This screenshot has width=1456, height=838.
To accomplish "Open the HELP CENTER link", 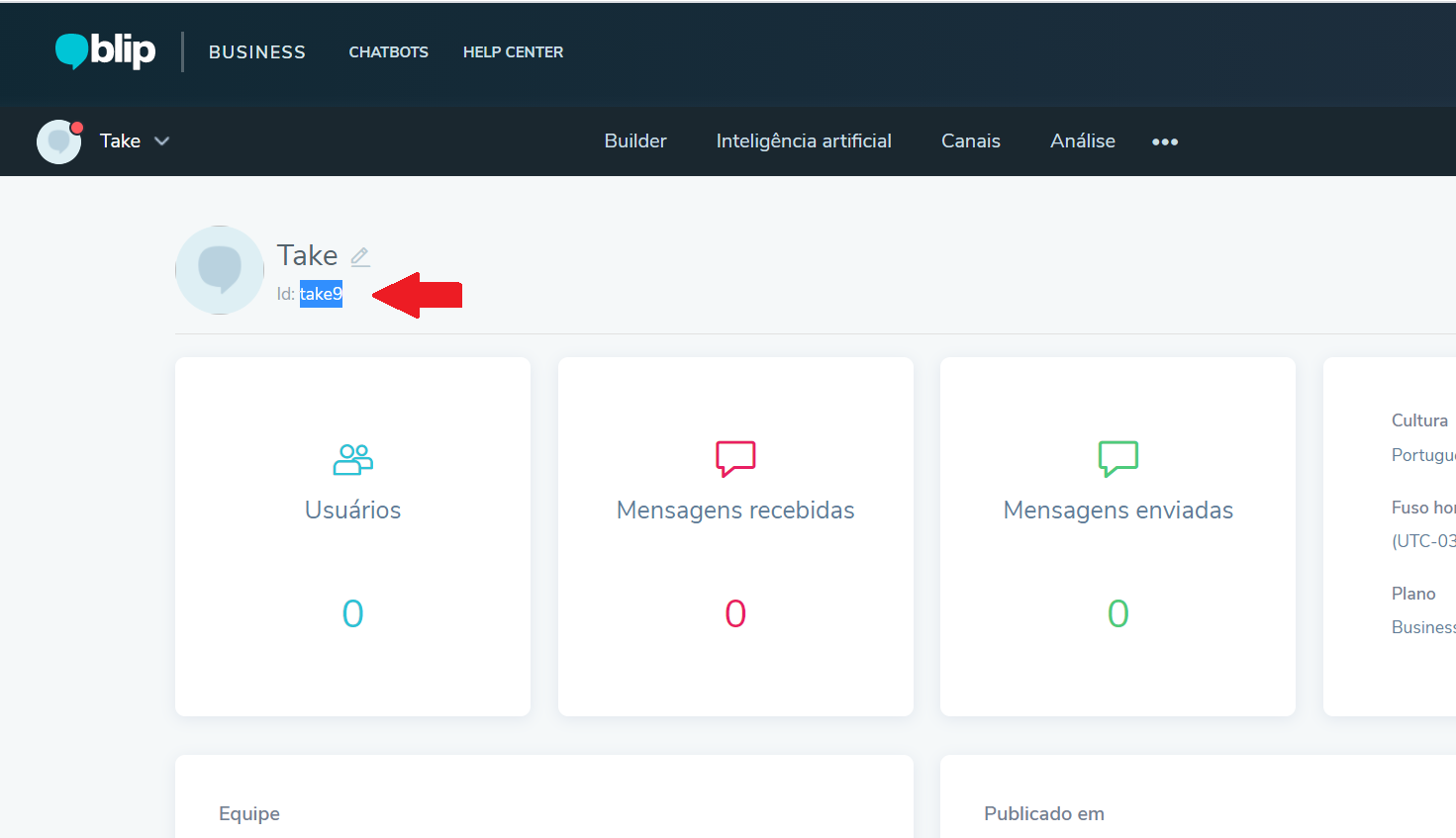I will click(513, 52).
